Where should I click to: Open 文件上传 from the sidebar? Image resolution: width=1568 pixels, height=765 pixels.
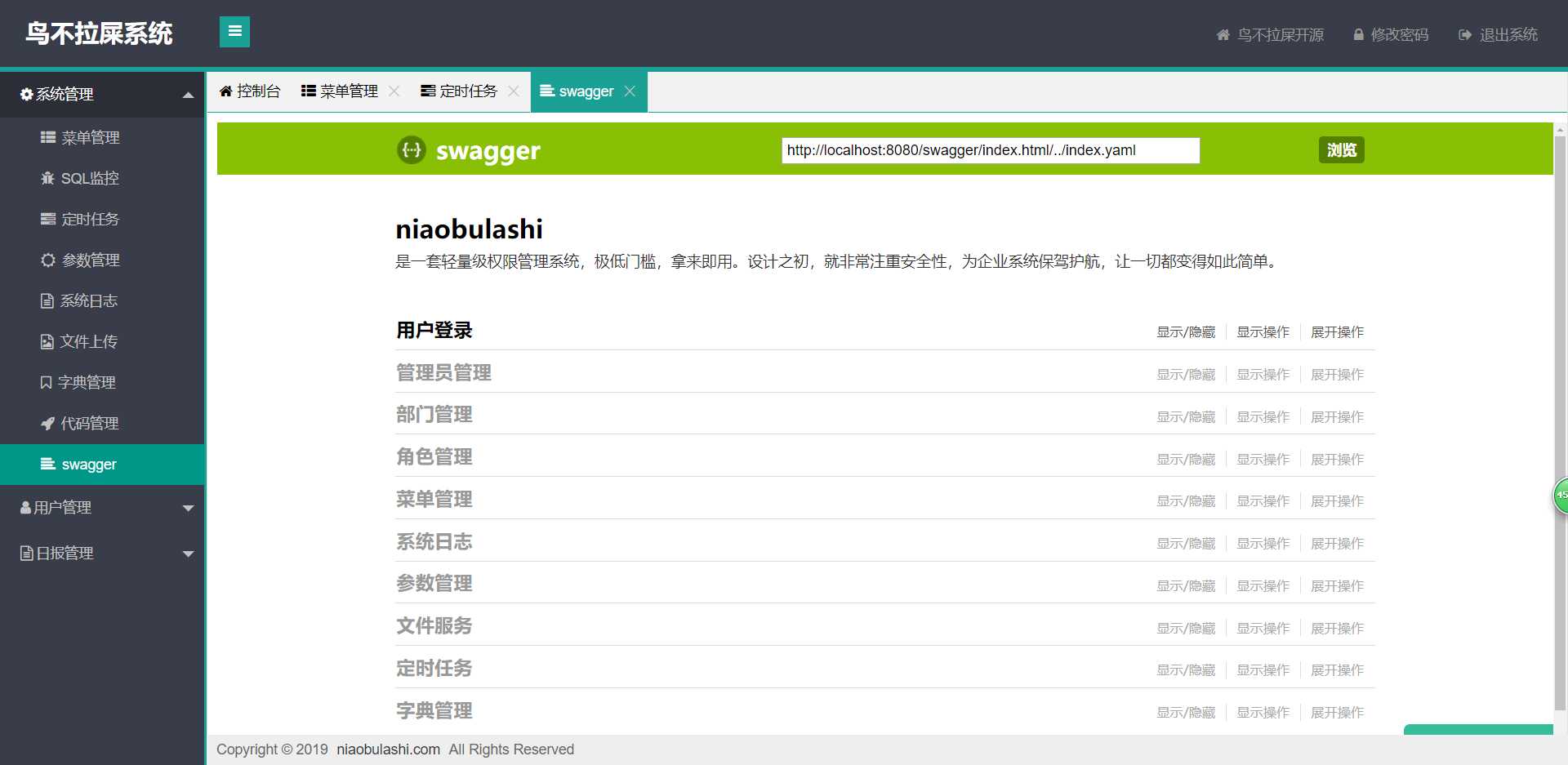pyautogui.click(x=102, y=341)
